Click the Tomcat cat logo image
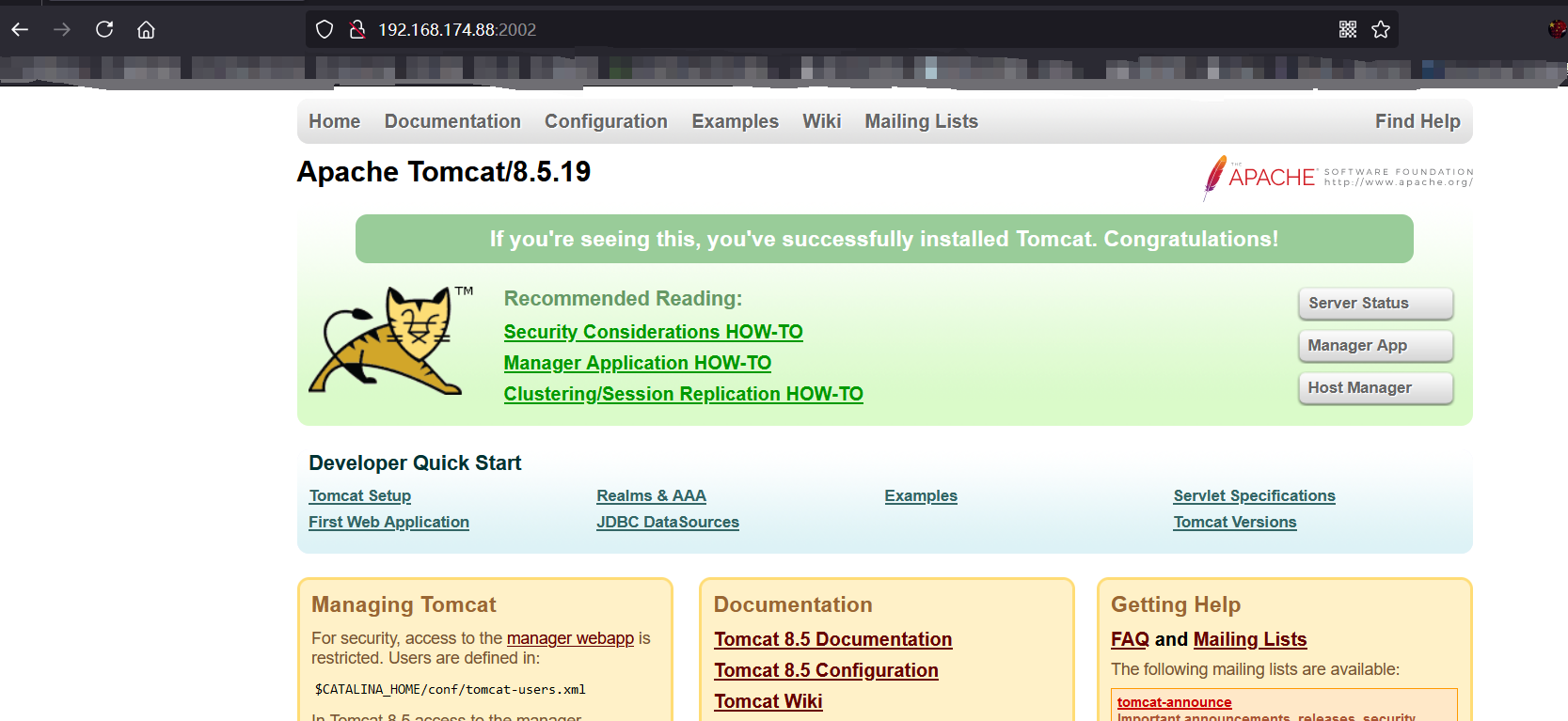1568x721 pixels. tap(390, 340)
